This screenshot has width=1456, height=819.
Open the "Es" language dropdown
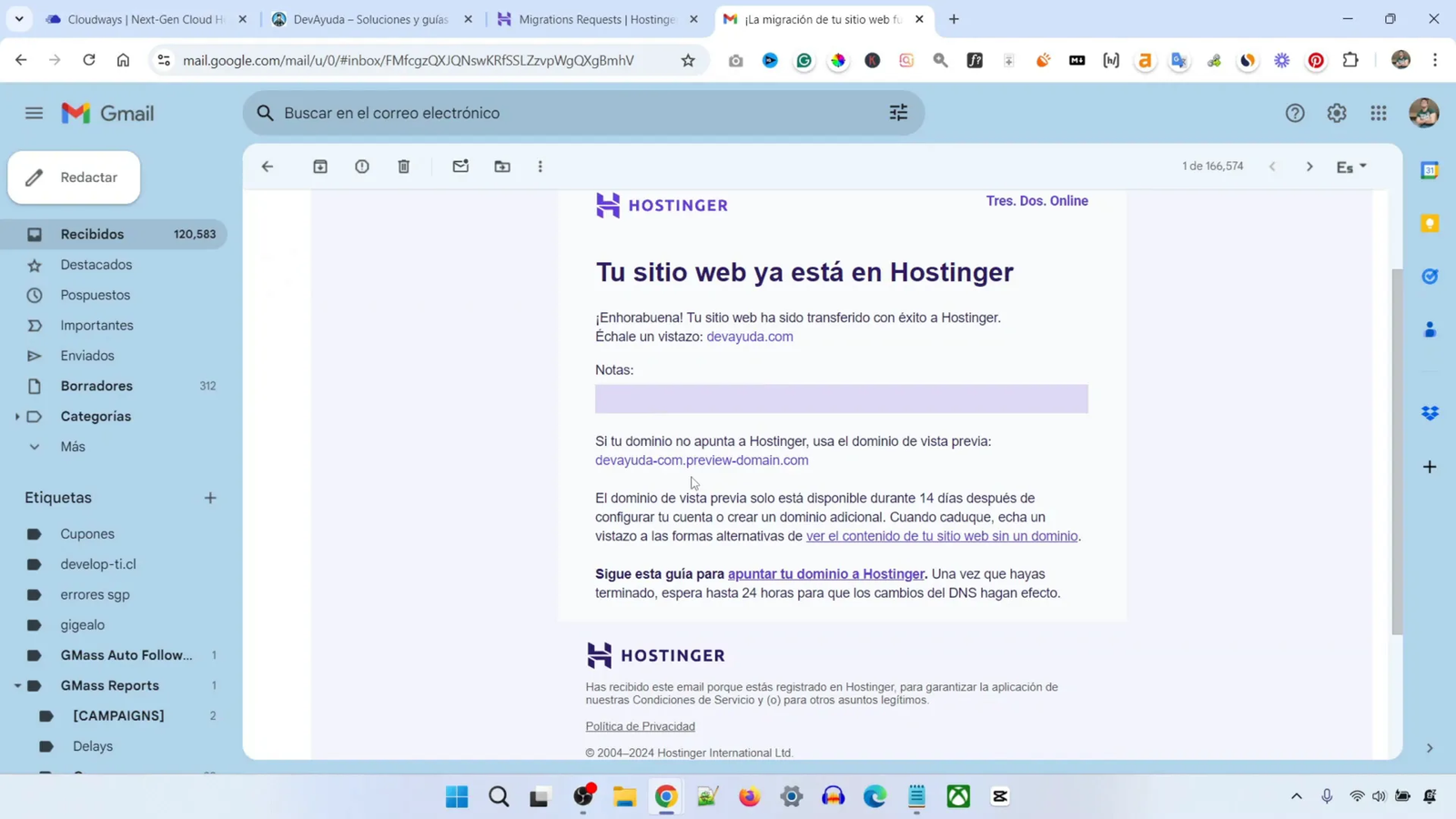(x=1350, y=166)
